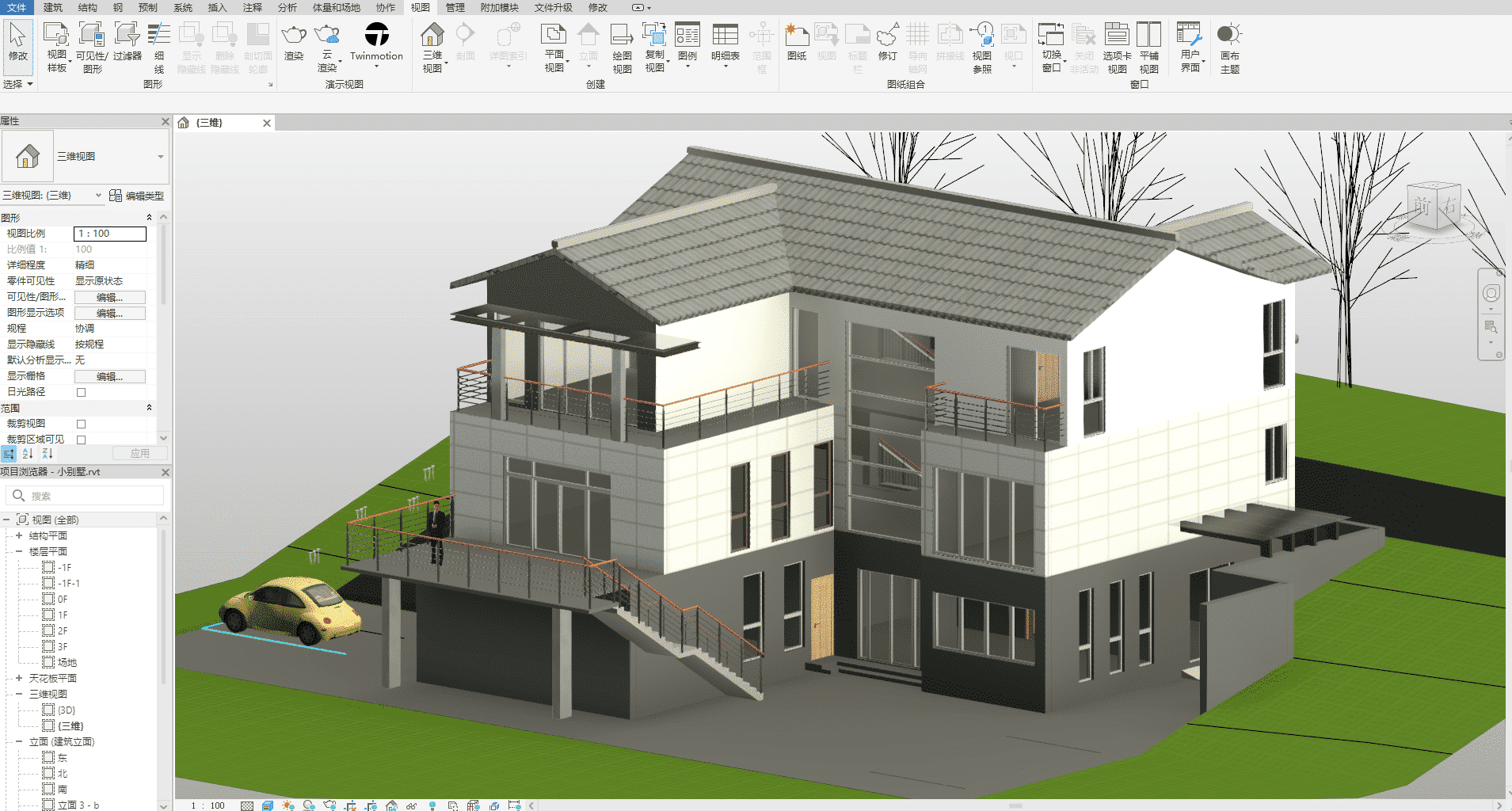Click the 平铺视图 (Tile Views) icon

tap(1148, 36)
